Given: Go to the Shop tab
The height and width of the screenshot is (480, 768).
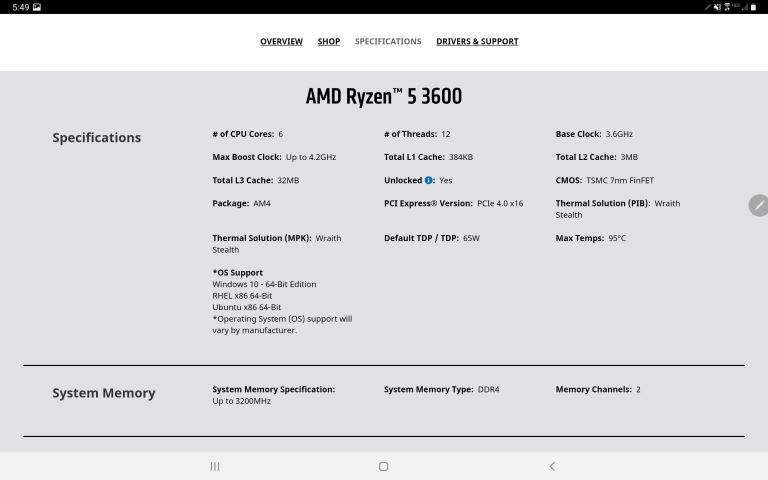Looking at the screenshot, I should pos(329,42).
